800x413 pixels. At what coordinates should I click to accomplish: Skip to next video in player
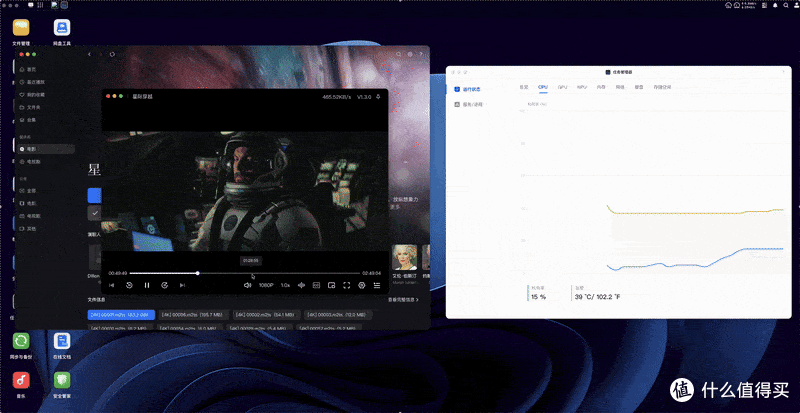click(182, 285)
